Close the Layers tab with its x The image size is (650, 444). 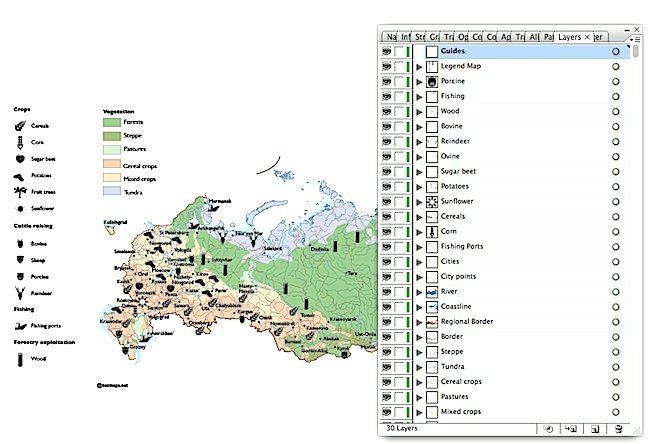click(587, 37)
